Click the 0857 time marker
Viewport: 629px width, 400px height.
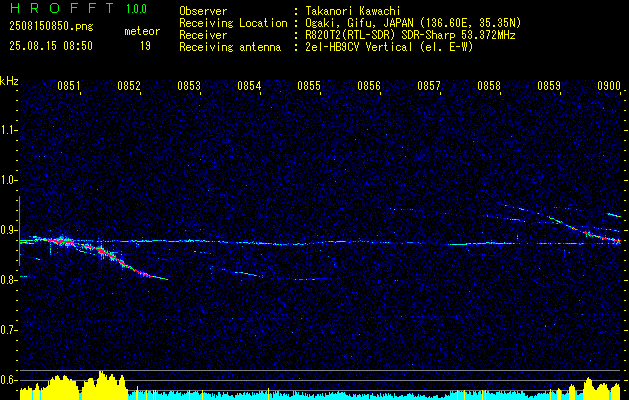[428, 86]
